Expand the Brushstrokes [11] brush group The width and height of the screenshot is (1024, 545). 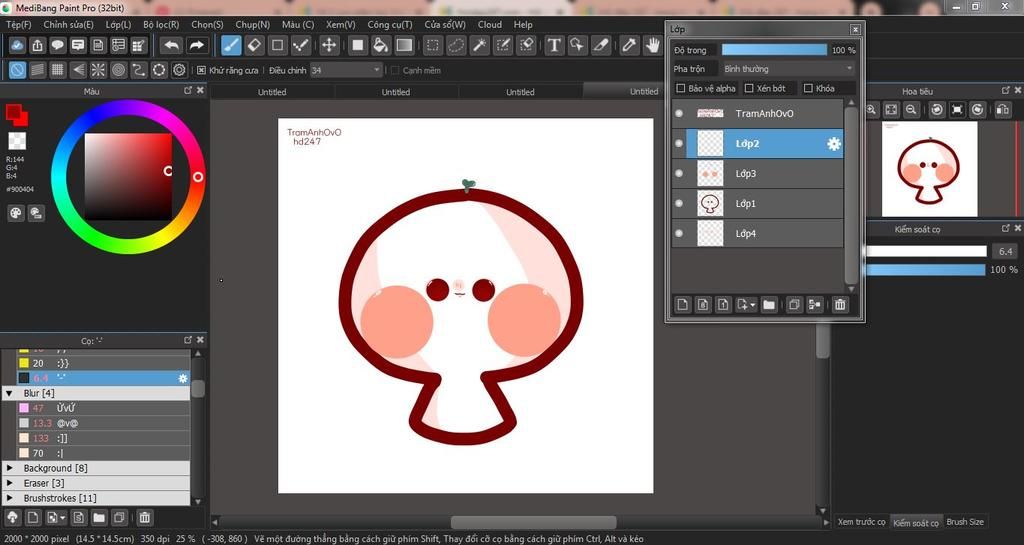(9, 499)
